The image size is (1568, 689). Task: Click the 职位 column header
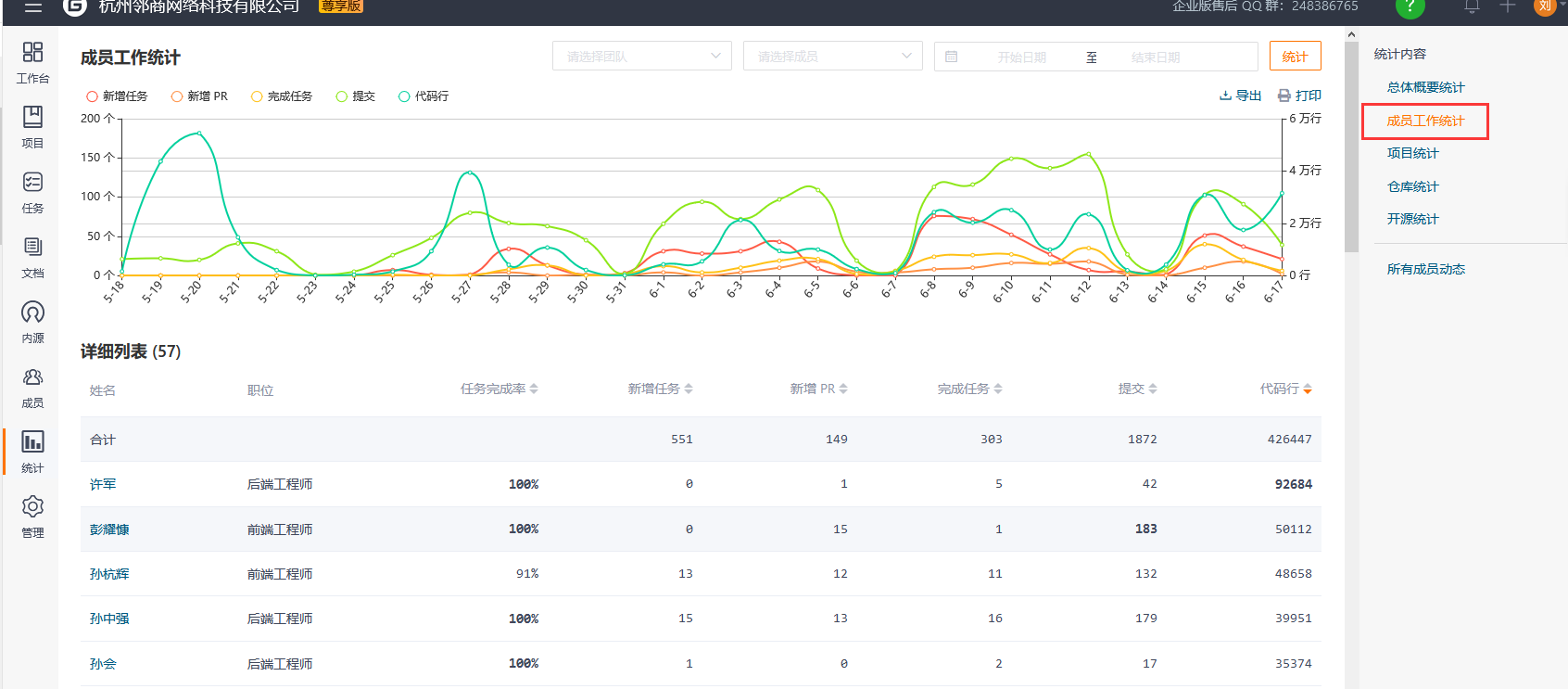click(260, 390)
